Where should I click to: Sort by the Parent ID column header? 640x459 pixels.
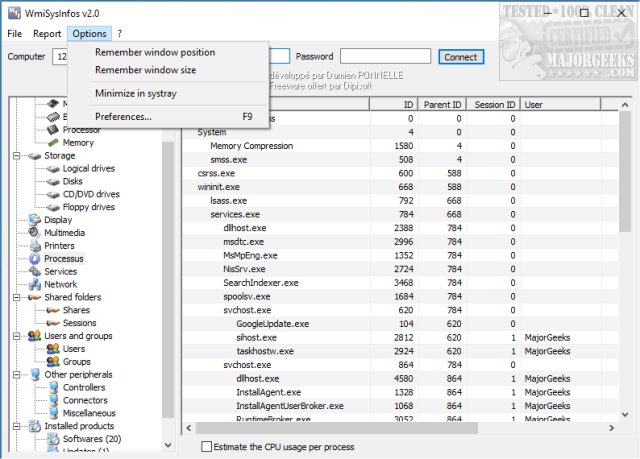click(x=442, y=104)
